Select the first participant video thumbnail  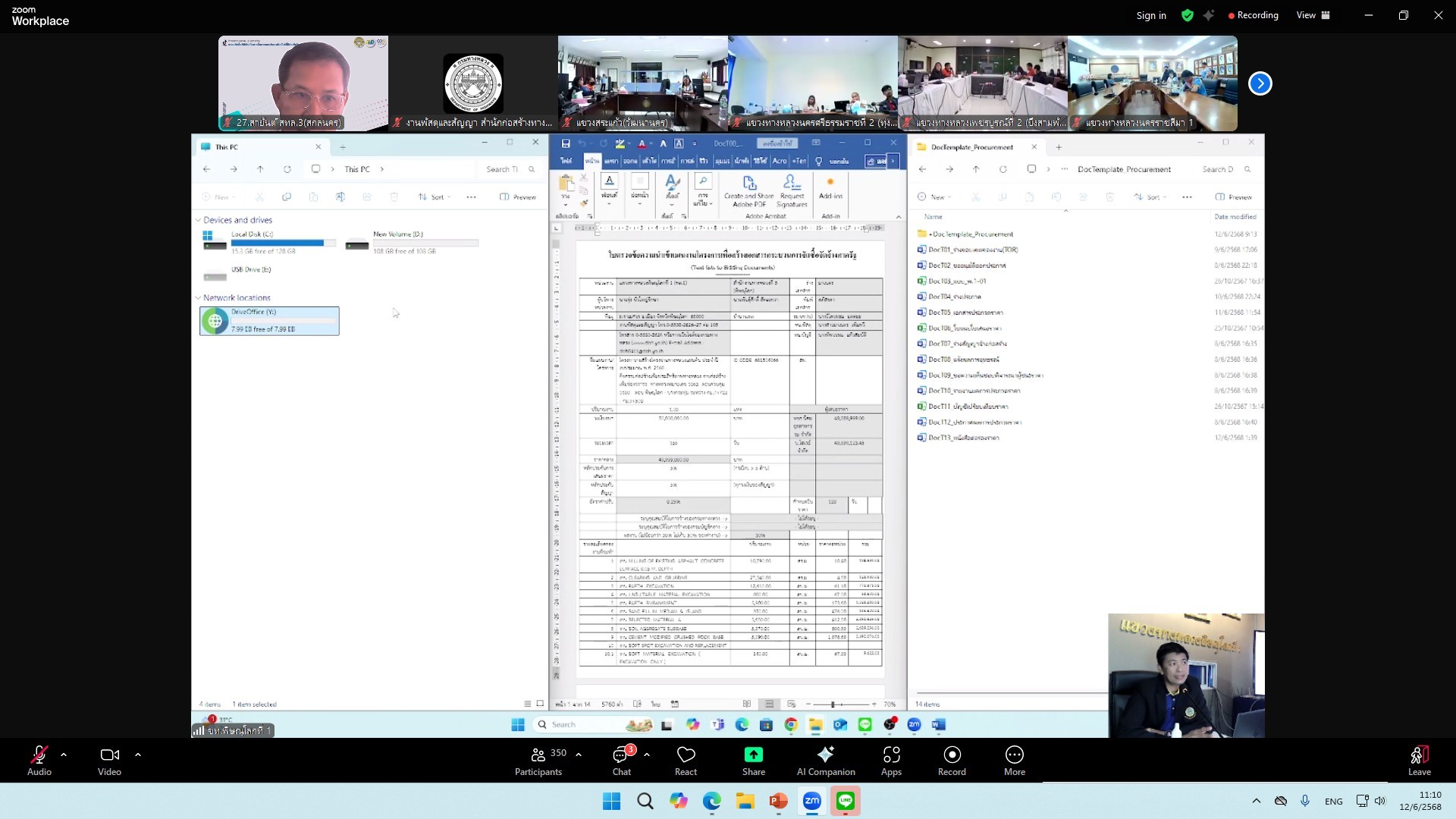tap(303, 83)
